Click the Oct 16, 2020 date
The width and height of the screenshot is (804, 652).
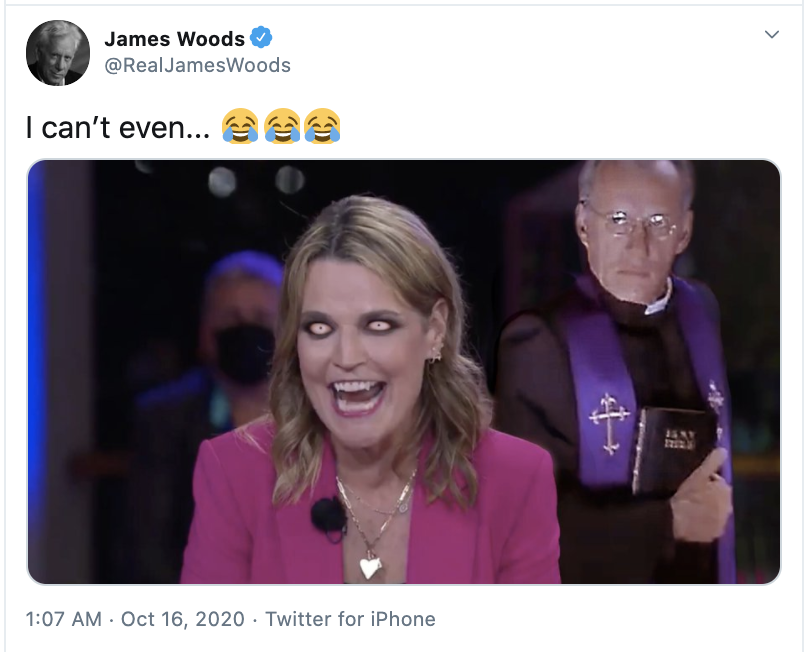click(x=183, y=619)
